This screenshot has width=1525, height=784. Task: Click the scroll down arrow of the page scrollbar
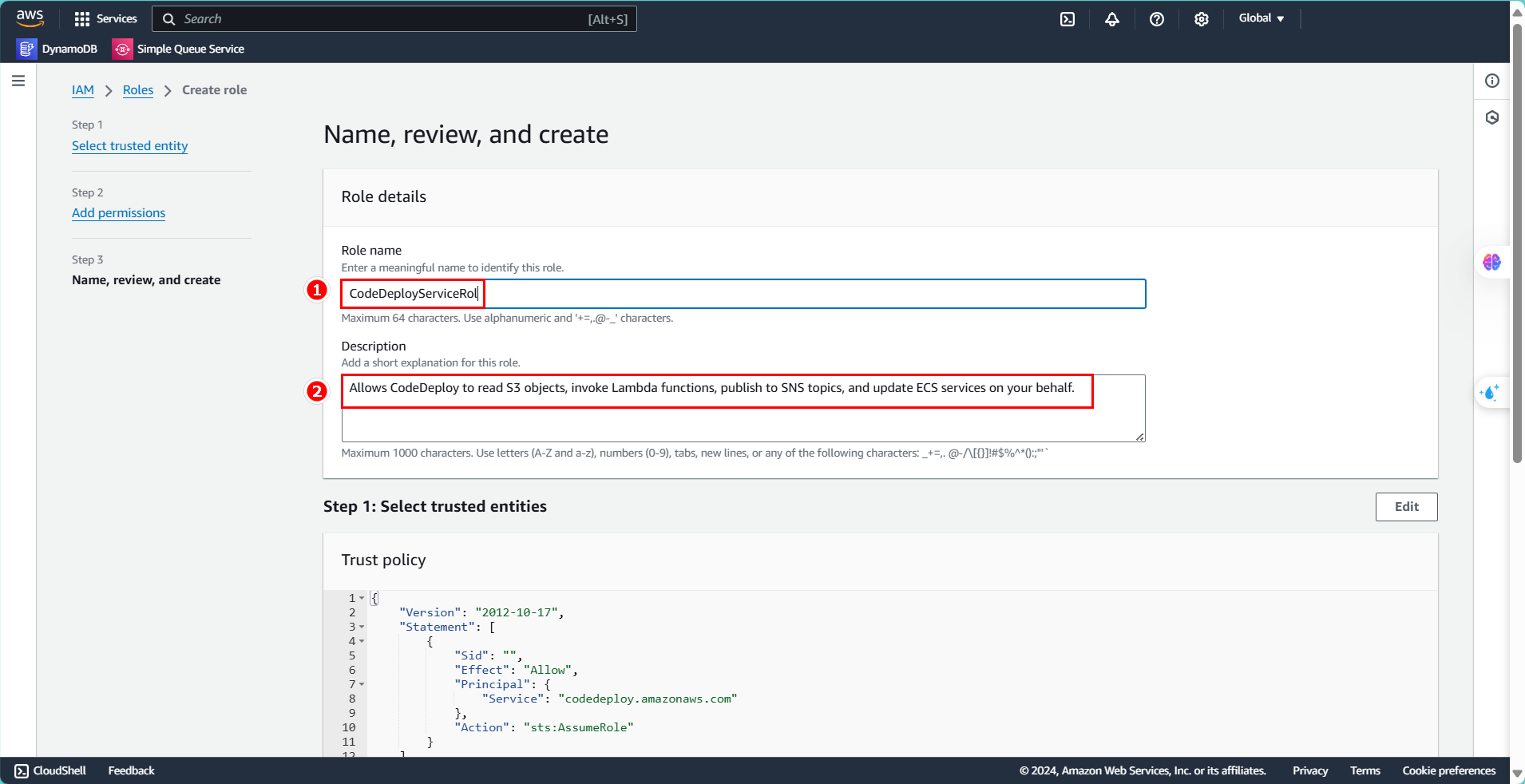1517,775
